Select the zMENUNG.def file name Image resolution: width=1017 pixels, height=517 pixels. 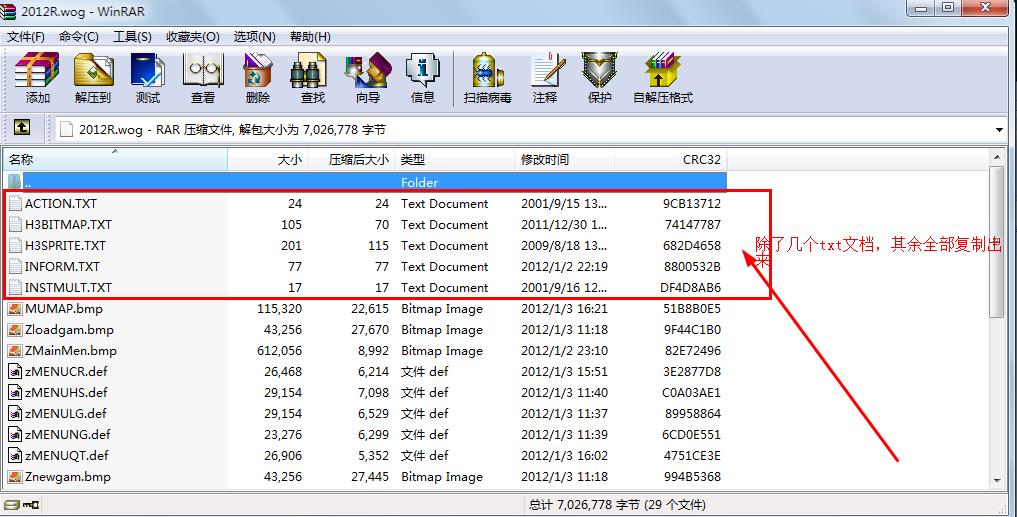point(67,435)
